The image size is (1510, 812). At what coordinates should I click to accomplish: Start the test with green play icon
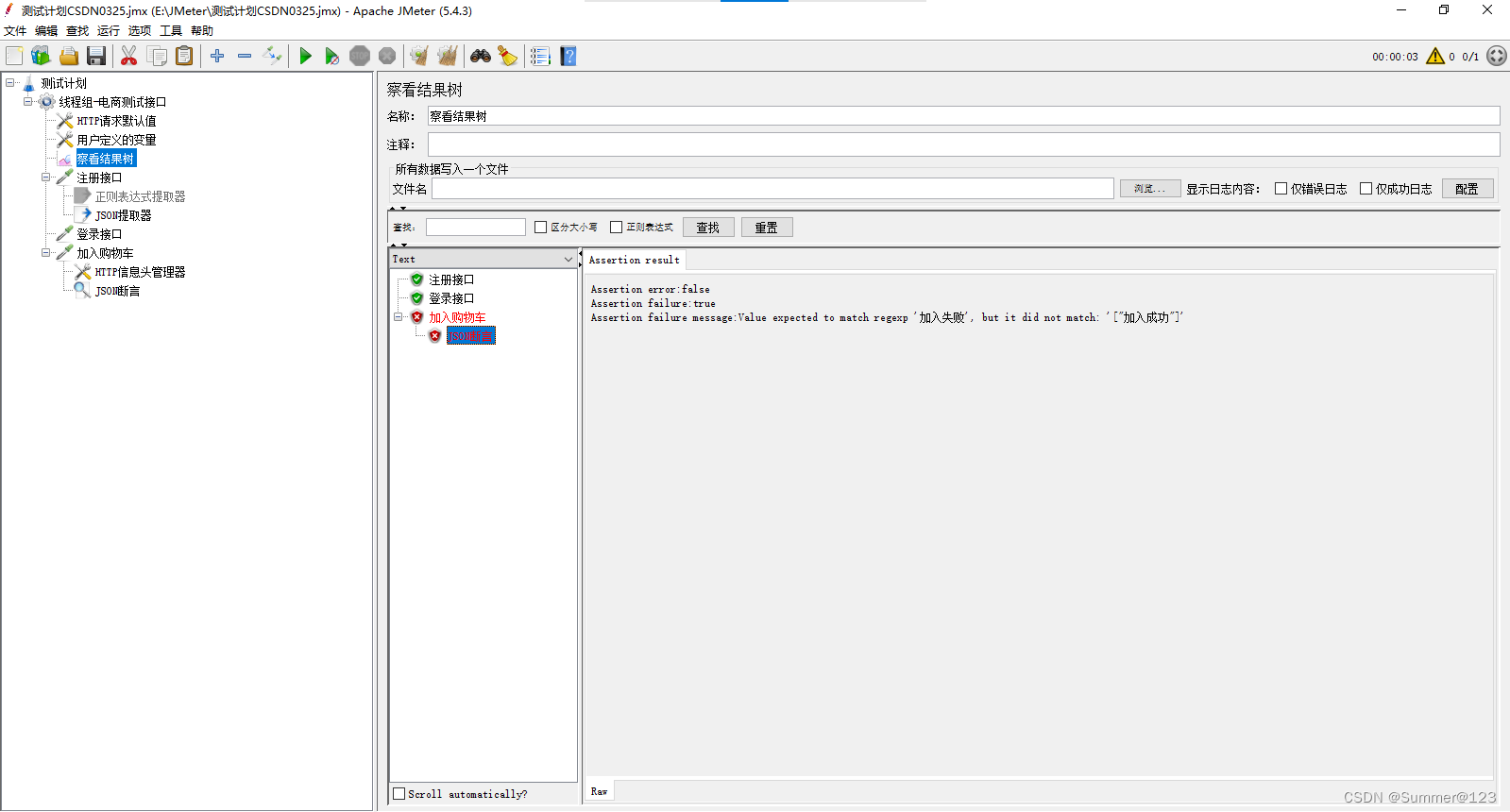(305, 57)
